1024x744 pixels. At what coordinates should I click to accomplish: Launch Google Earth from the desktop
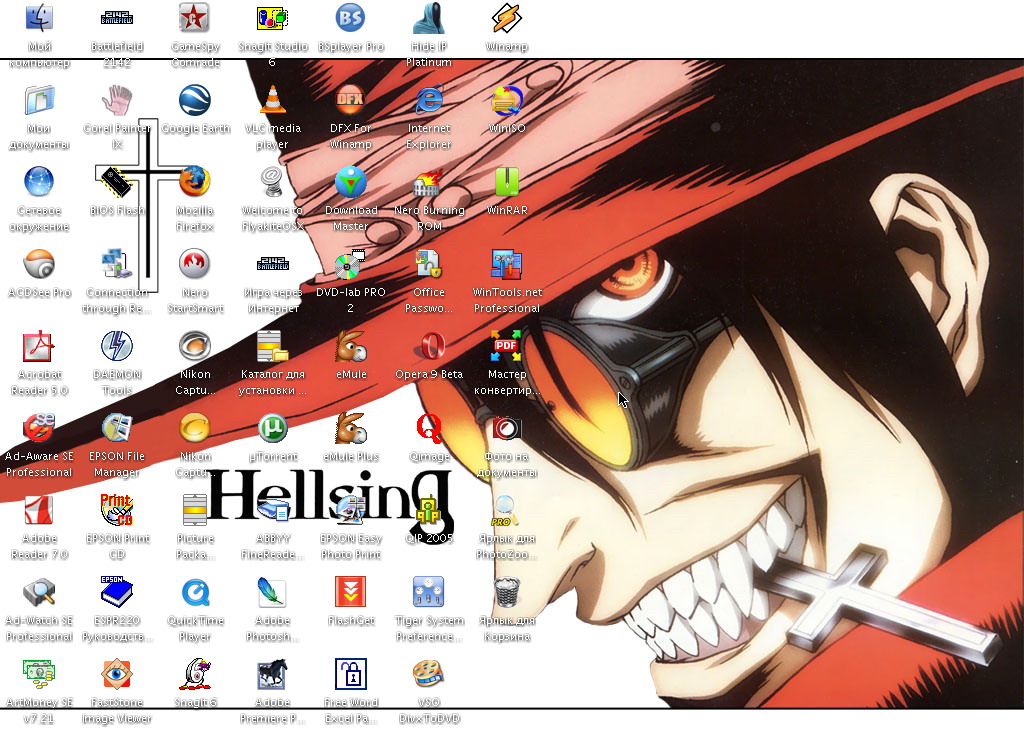(195, 101)
